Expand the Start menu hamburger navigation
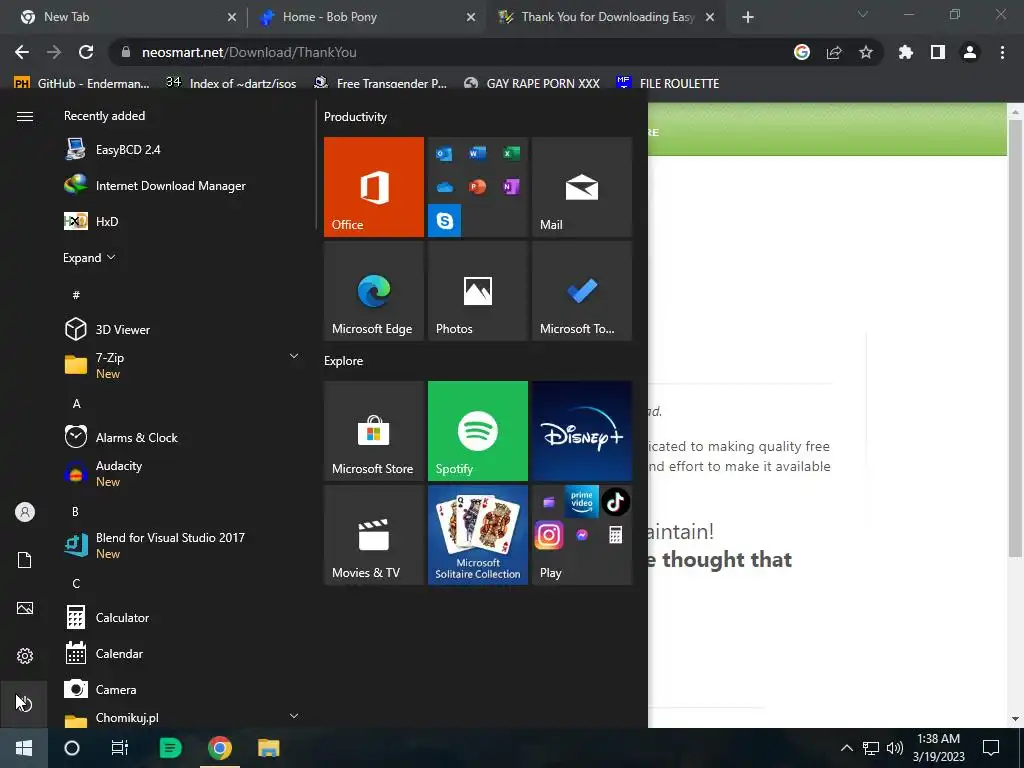Image resolution: width=1024 pixels, height=768 pixels. click(x=24, y=116)
